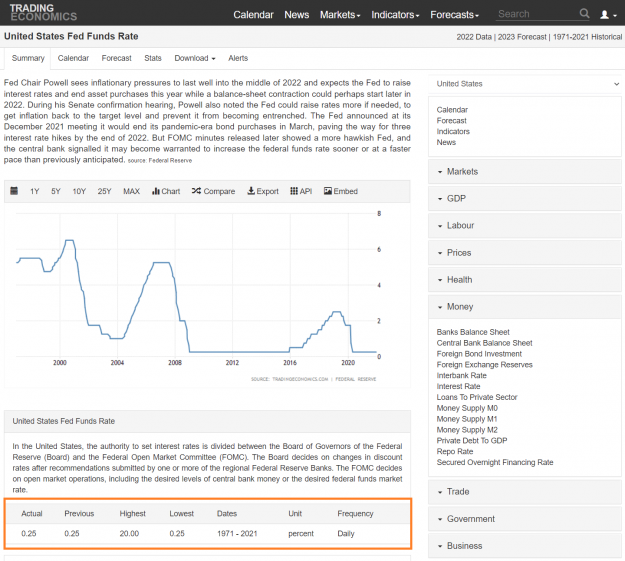
Task: Open the Chart type button
Action: click(166, 191)
